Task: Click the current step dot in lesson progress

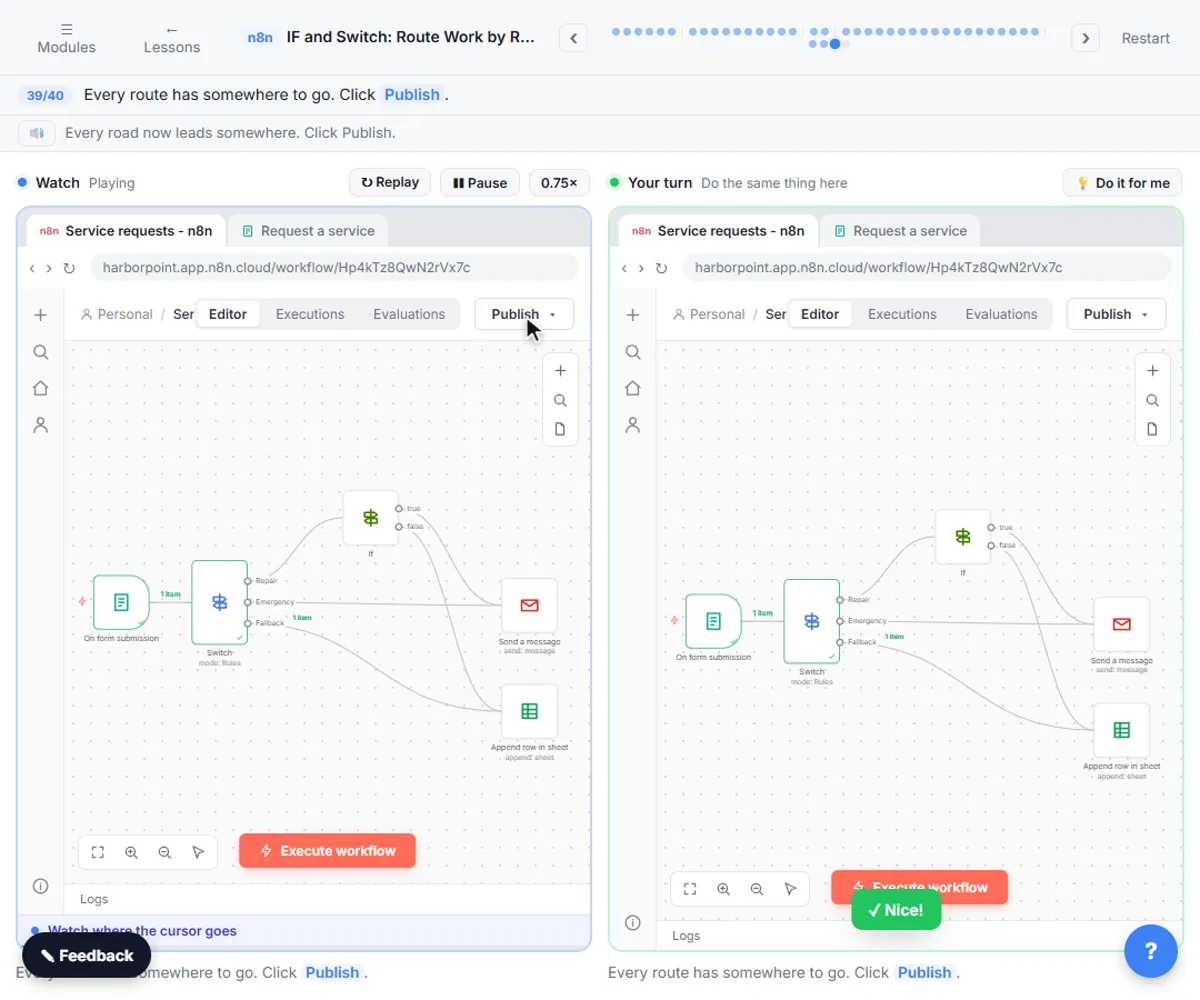Action: (x=835, y=44)
